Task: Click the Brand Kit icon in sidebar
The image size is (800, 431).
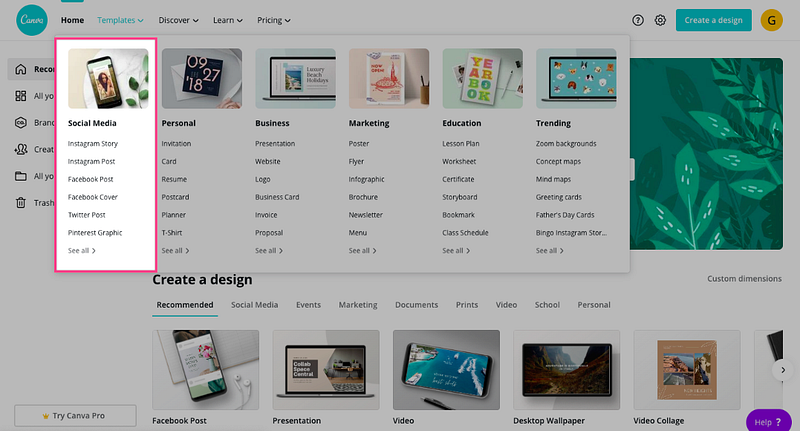Action: (x=20, y=122)
